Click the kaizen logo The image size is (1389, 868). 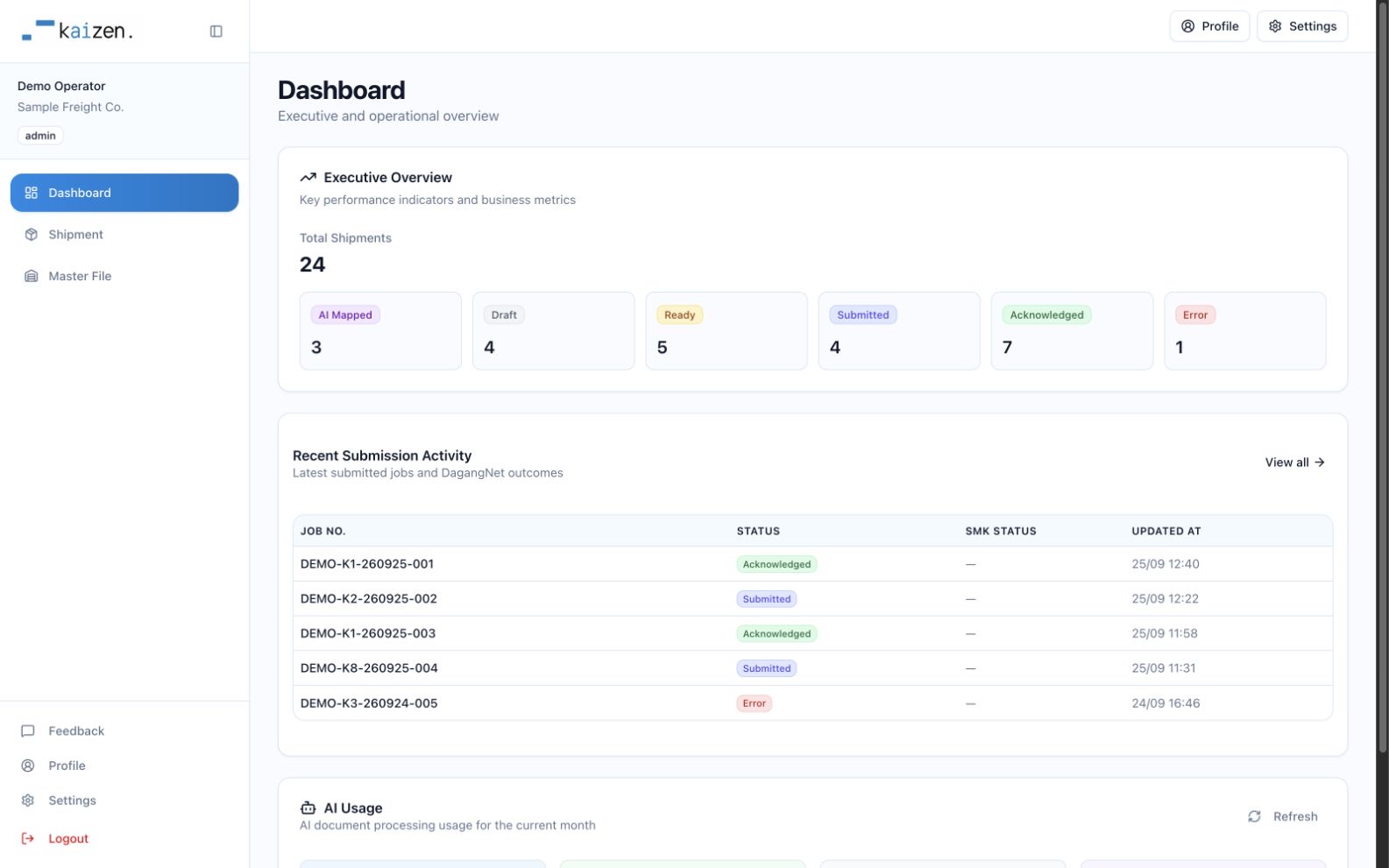click(x=77, y=31)
